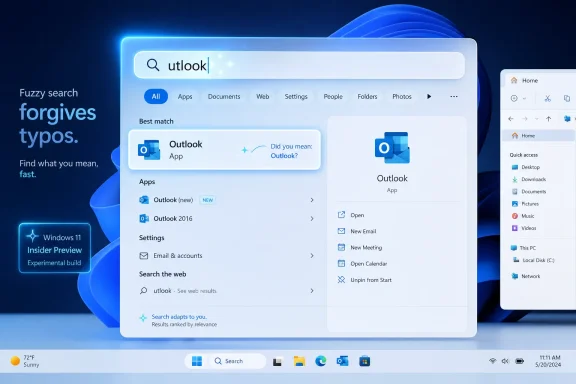This screenshot has height=384, width=576.
Task: Click the arrow to show more filter tabs
Action: 429,96
